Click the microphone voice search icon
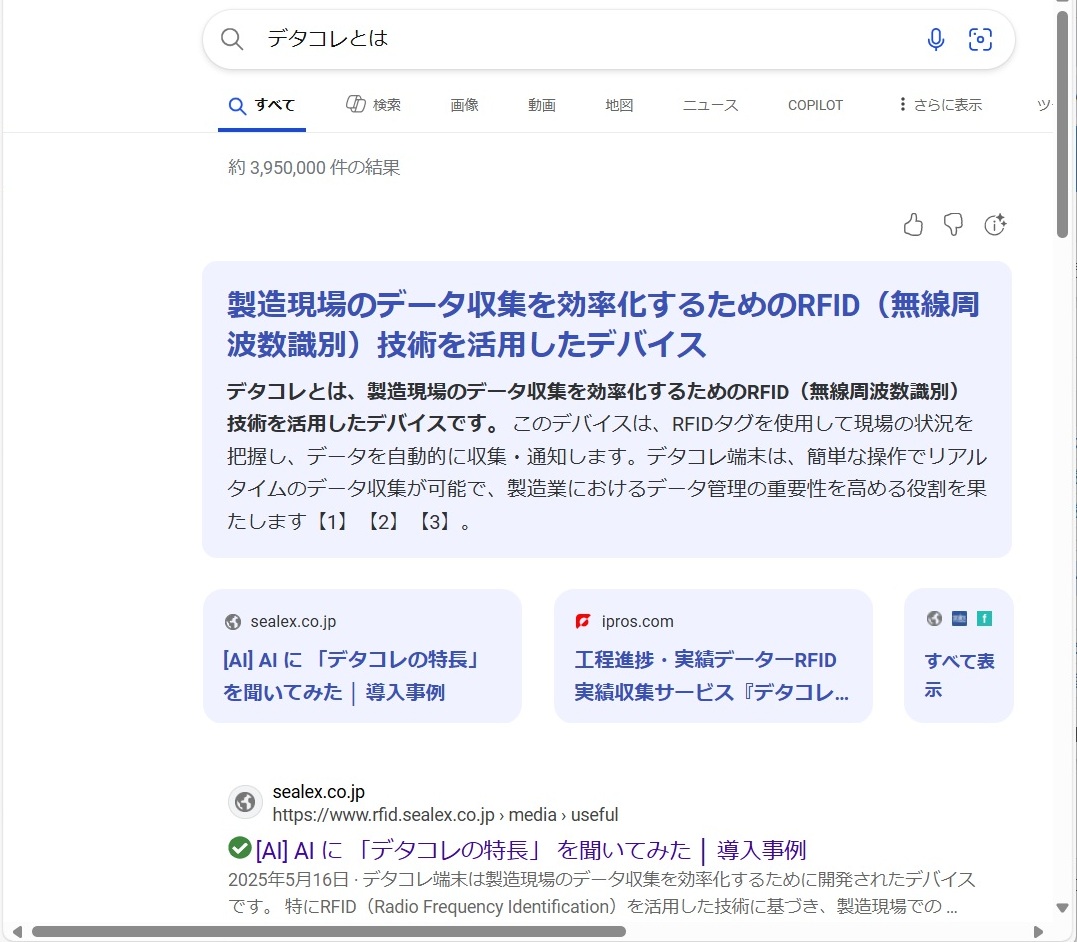 coord(935,39)
